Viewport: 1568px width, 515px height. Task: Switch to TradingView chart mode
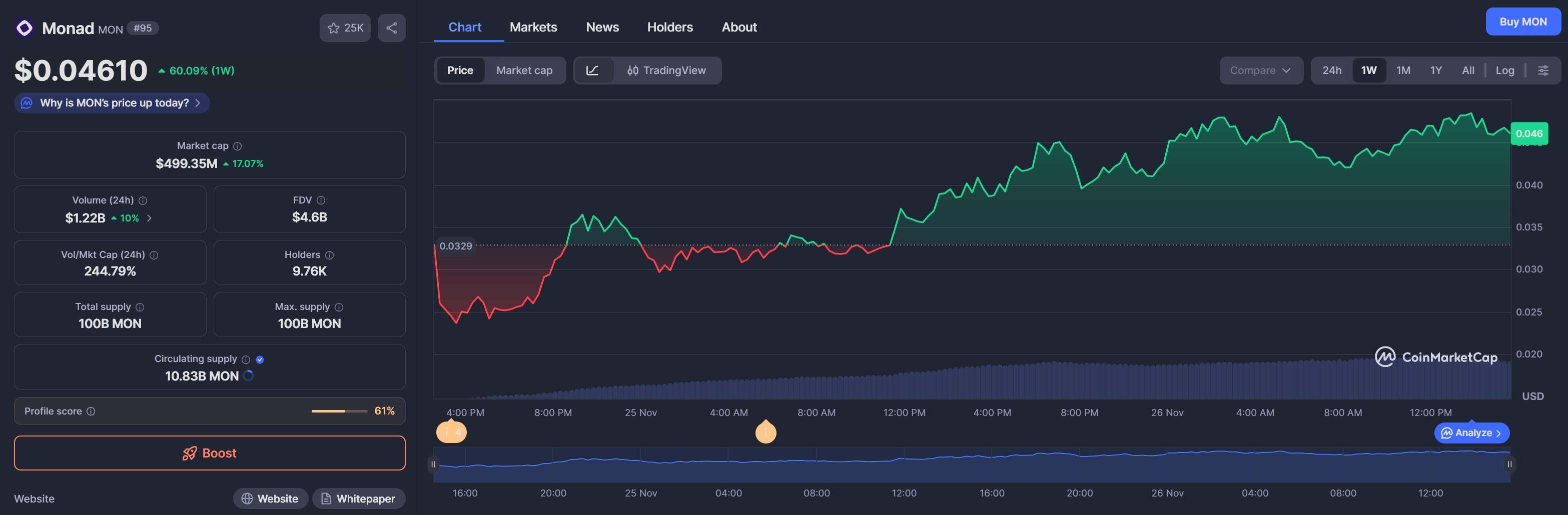pyautogui.click(x=666, y=70)
